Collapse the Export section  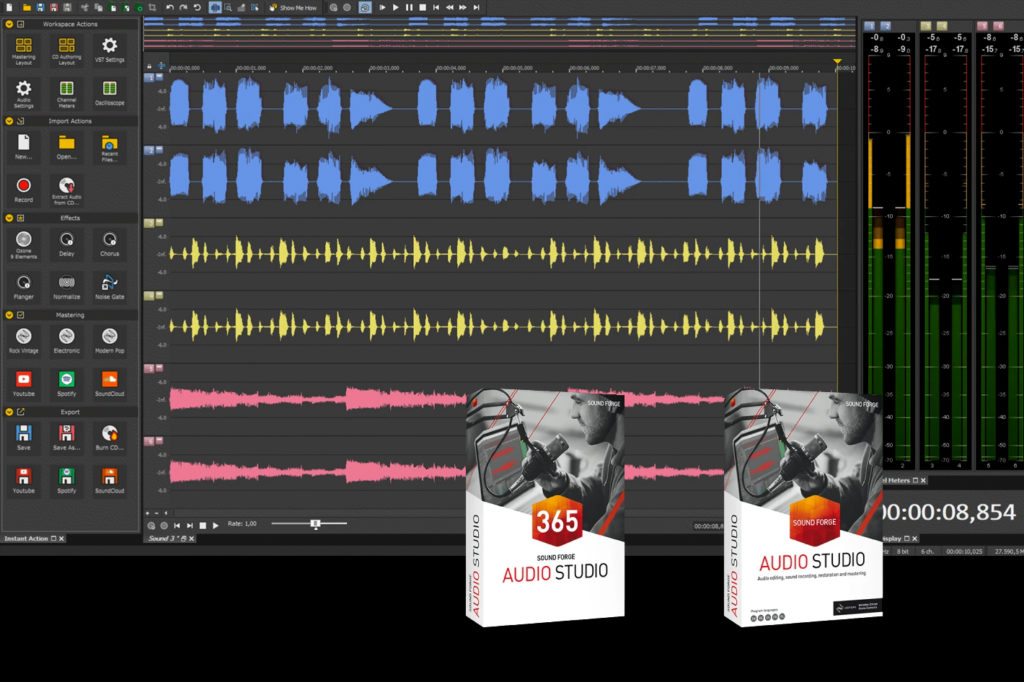9,412
